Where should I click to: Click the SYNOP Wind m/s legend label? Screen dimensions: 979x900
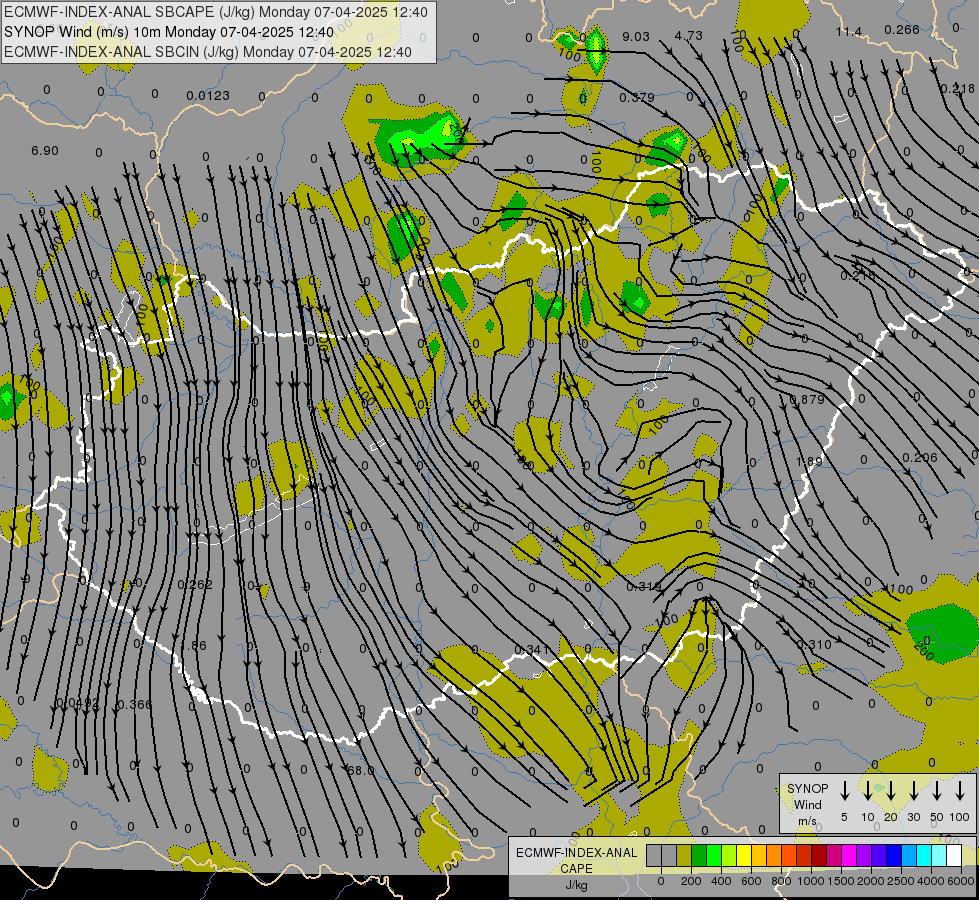807,804
